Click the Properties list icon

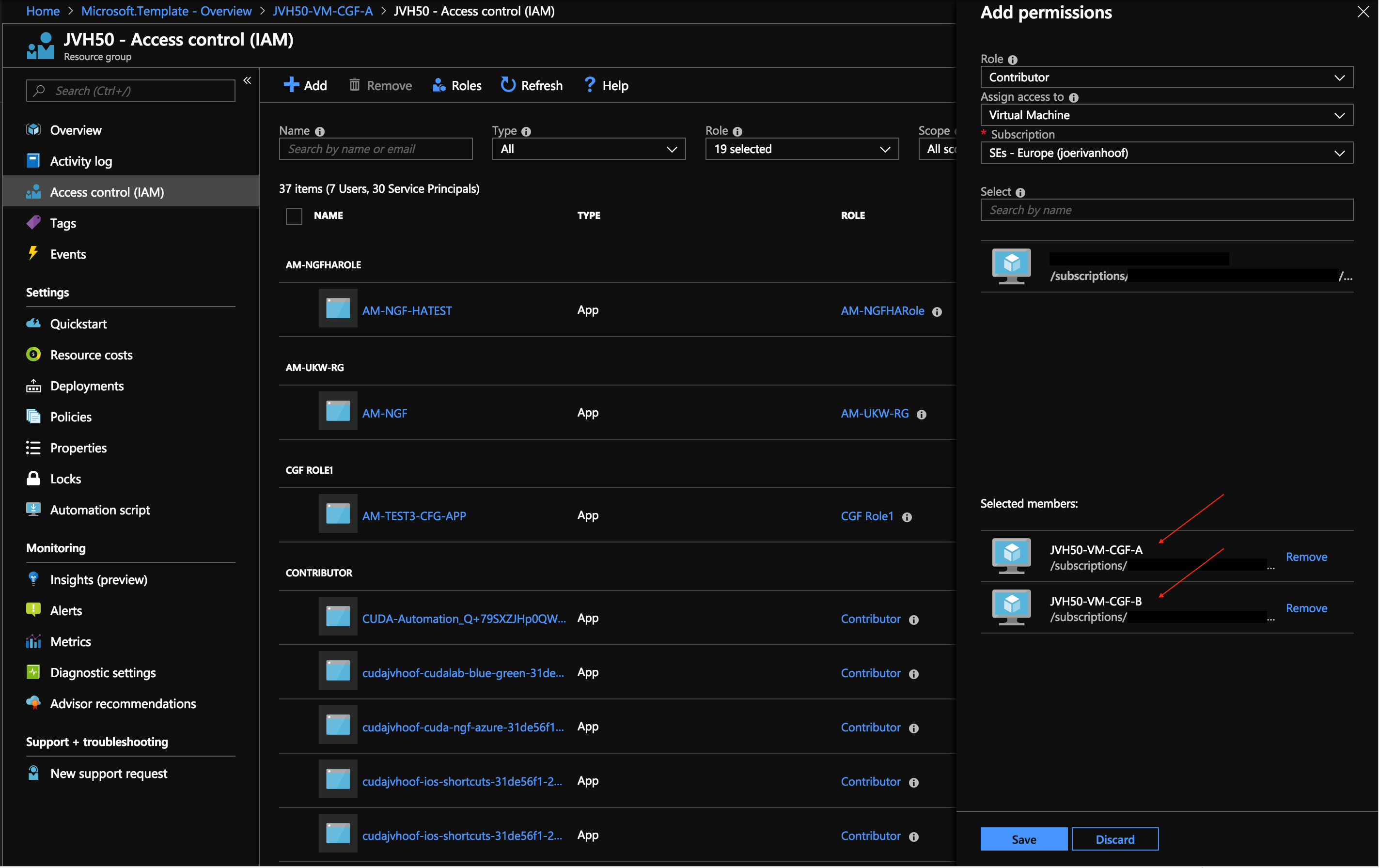[x=33, y=447]
